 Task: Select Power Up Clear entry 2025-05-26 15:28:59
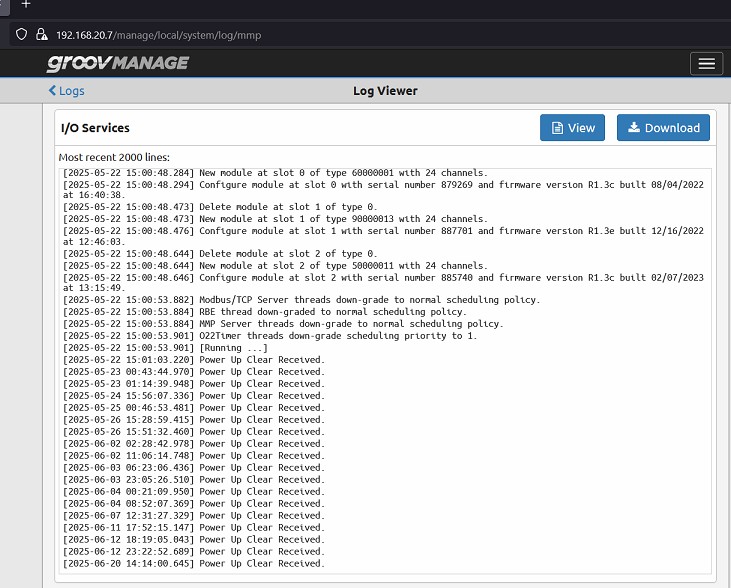pyautogui.click(x=193, y=420)
